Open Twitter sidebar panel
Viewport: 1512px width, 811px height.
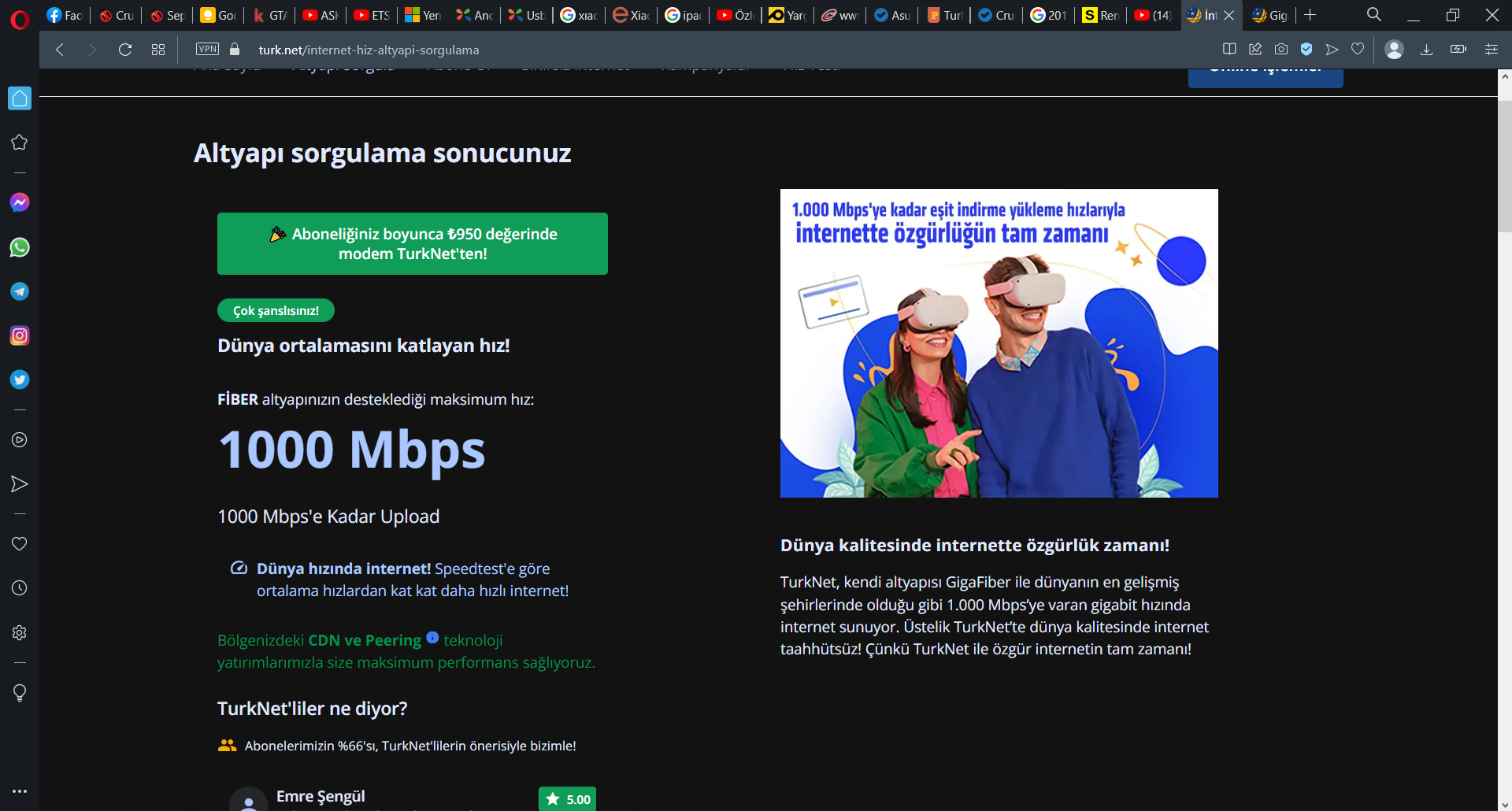[x=20, y=380]
